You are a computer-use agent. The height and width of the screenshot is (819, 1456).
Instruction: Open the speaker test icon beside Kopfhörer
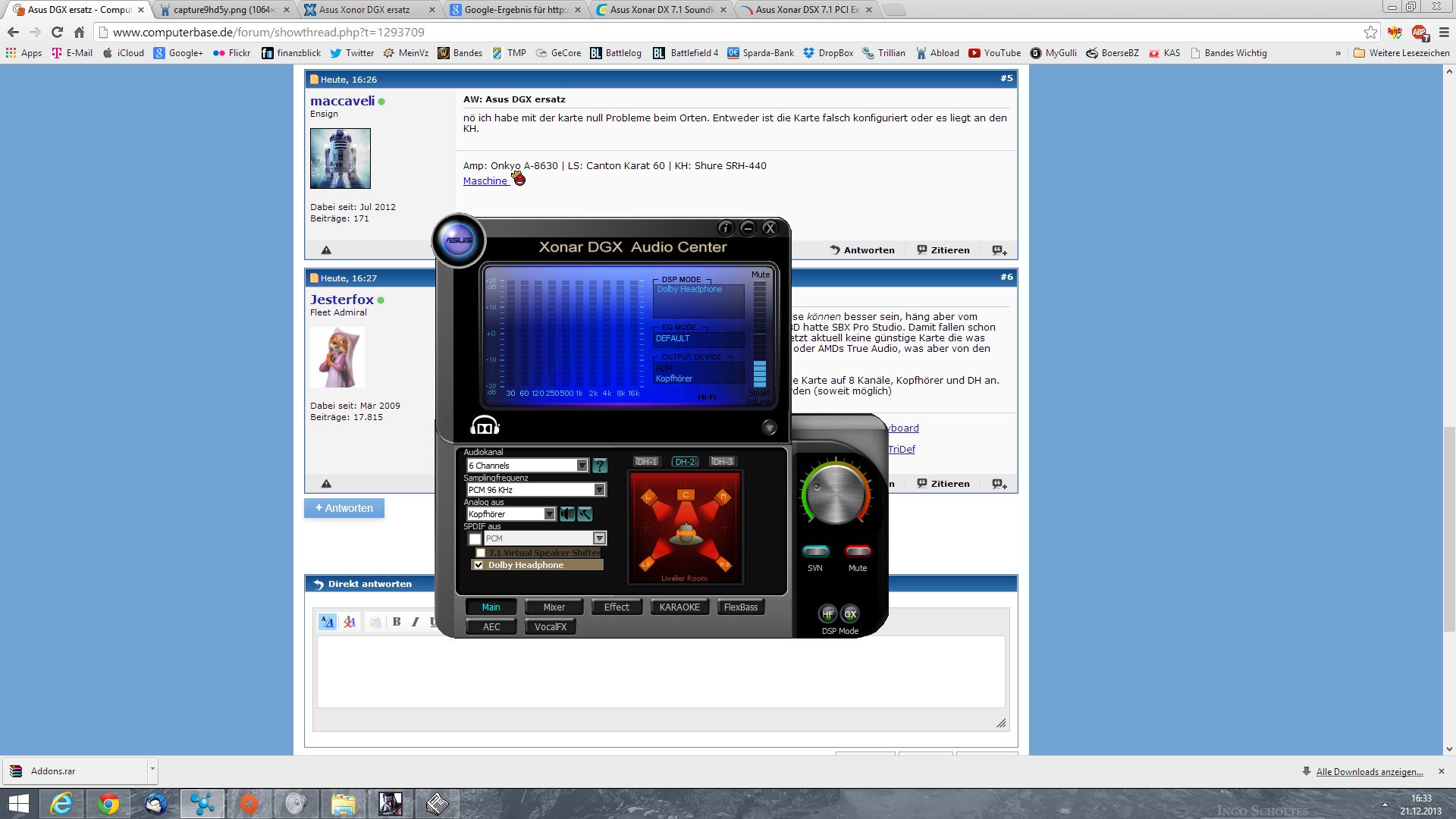(x=567, y=514)
